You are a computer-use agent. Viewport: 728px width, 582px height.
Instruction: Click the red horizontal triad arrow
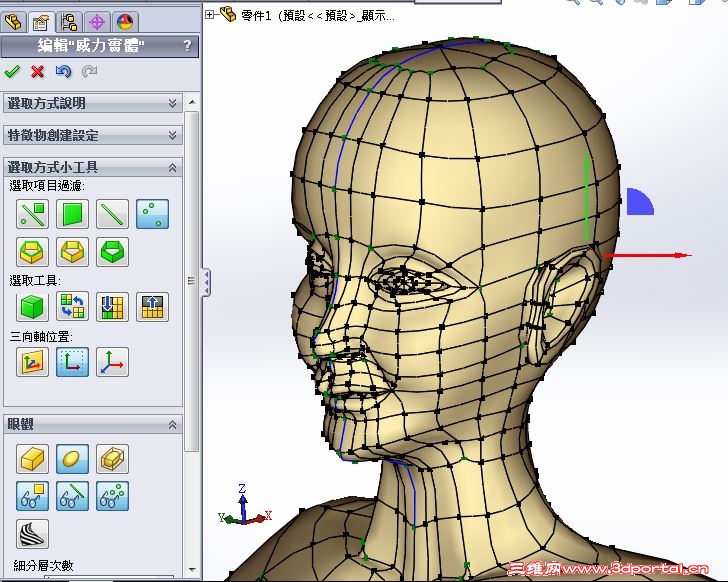pos(647,255)
